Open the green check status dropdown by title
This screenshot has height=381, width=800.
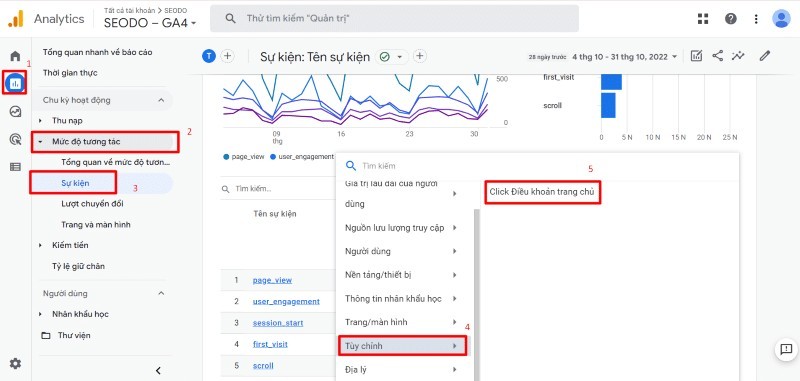(392, 57)
